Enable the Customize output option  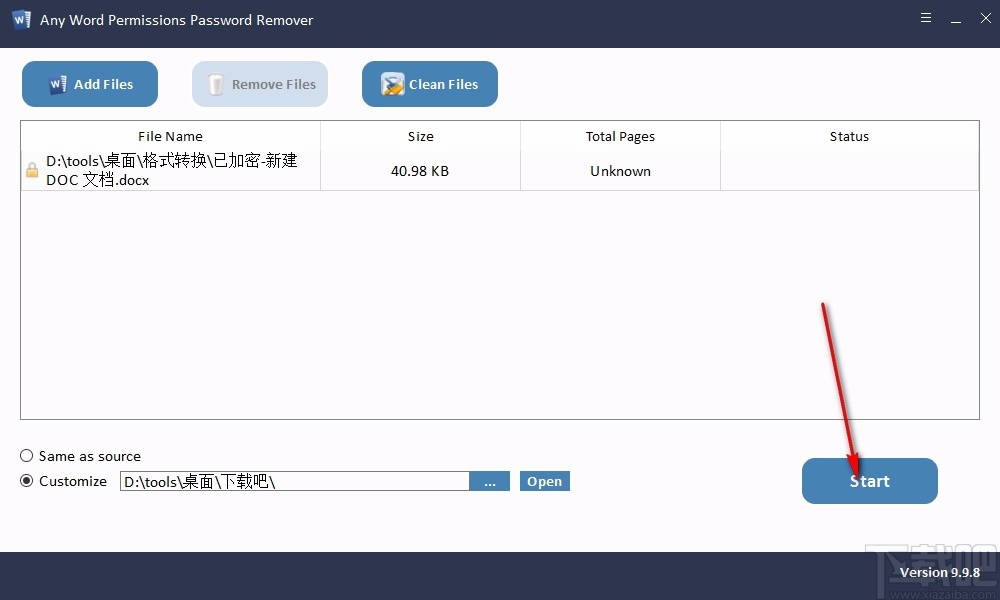tap(26, 480)
